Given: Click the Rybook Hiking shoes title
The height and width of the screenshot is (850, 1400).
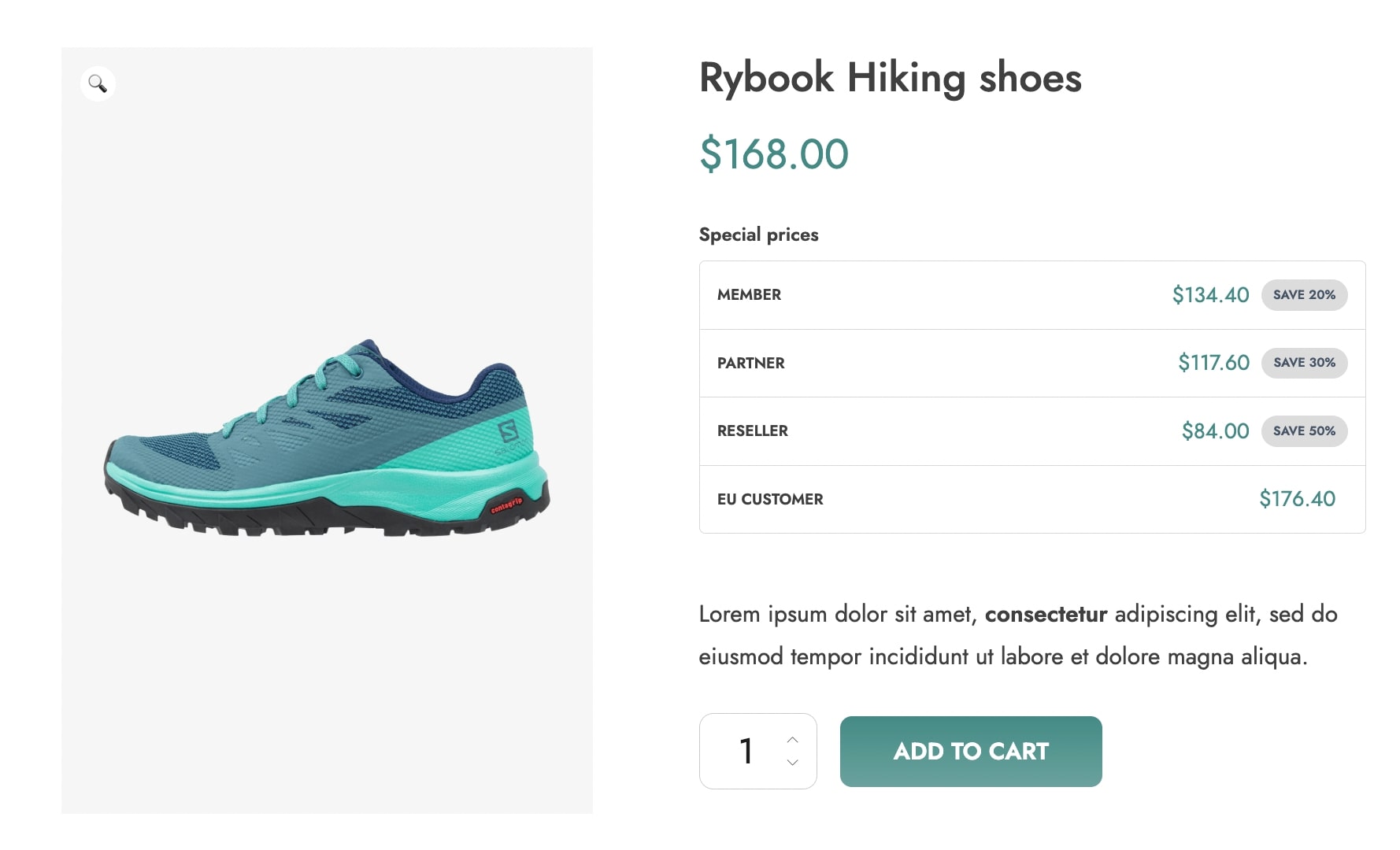Looking at the screenshot, I should pos(890,78).
